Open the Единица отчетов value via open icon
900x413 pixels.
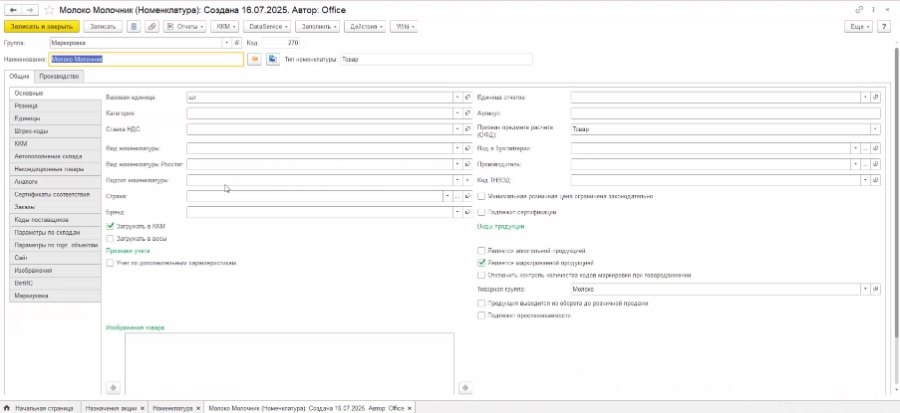tap(876, 98)
